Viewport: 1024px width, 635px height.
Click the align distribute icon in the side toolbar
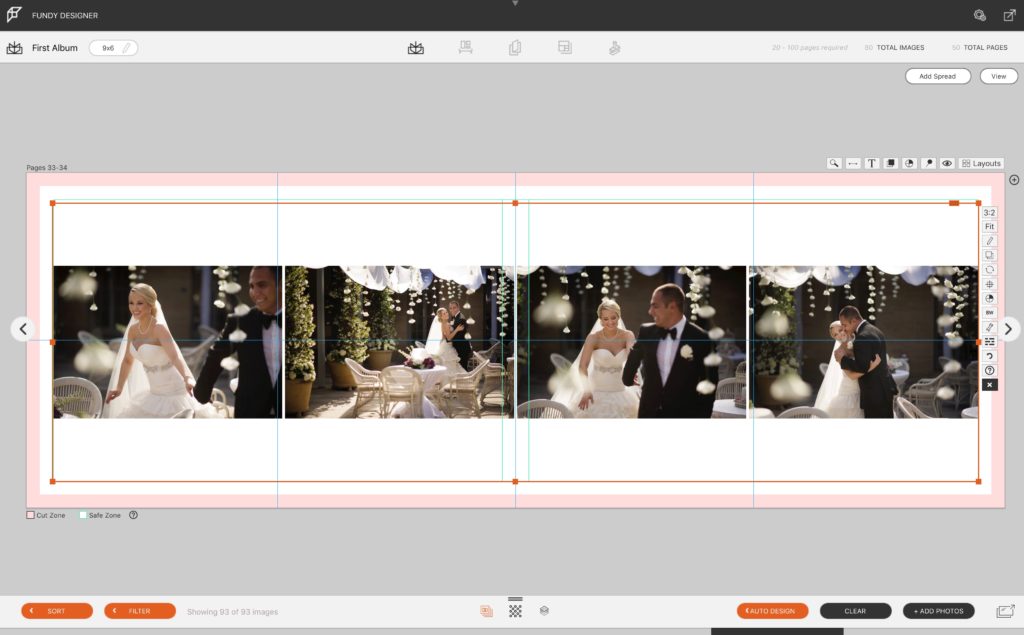989,342
